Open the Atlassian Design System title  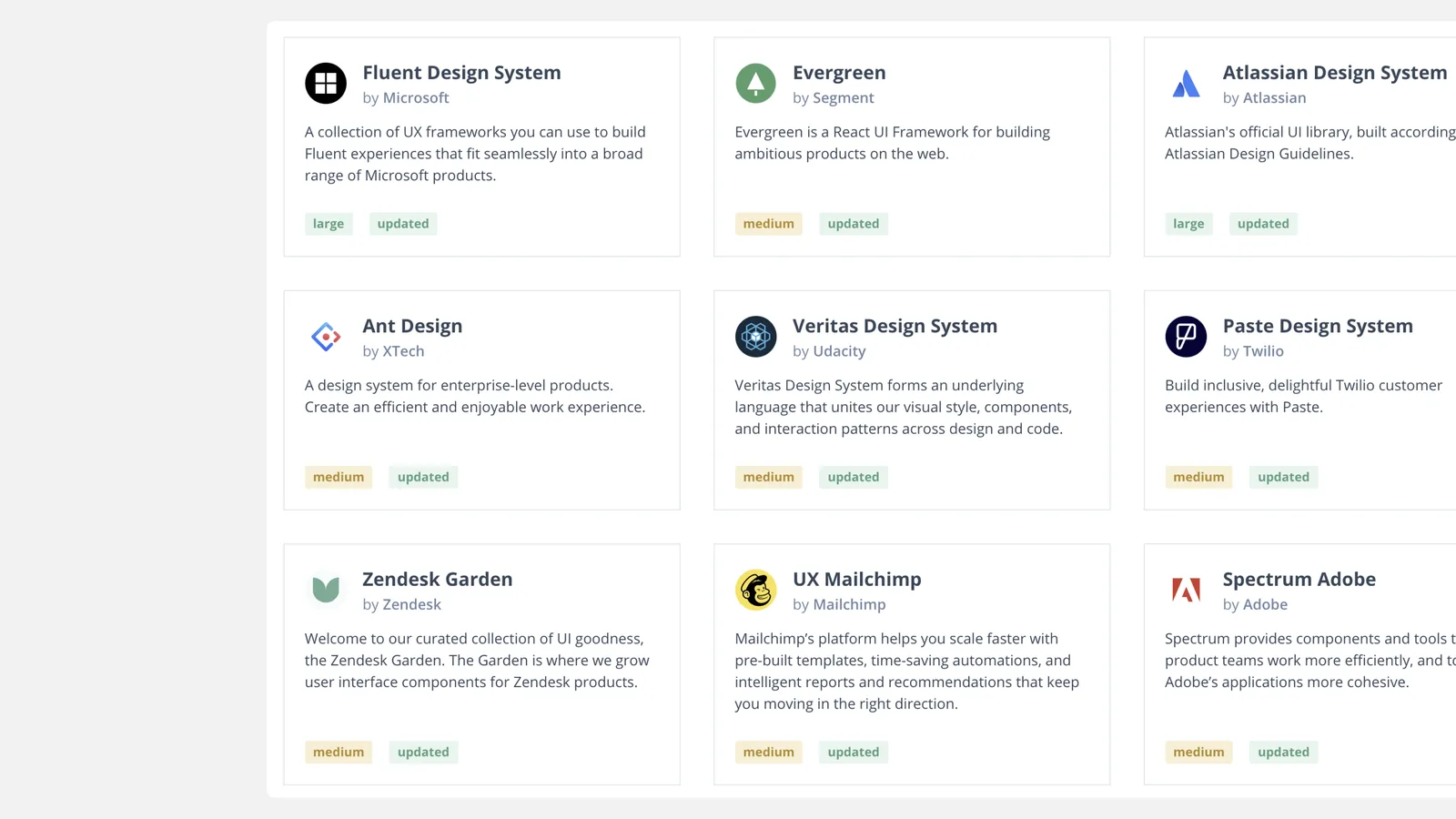click(x=1334, y=73)
